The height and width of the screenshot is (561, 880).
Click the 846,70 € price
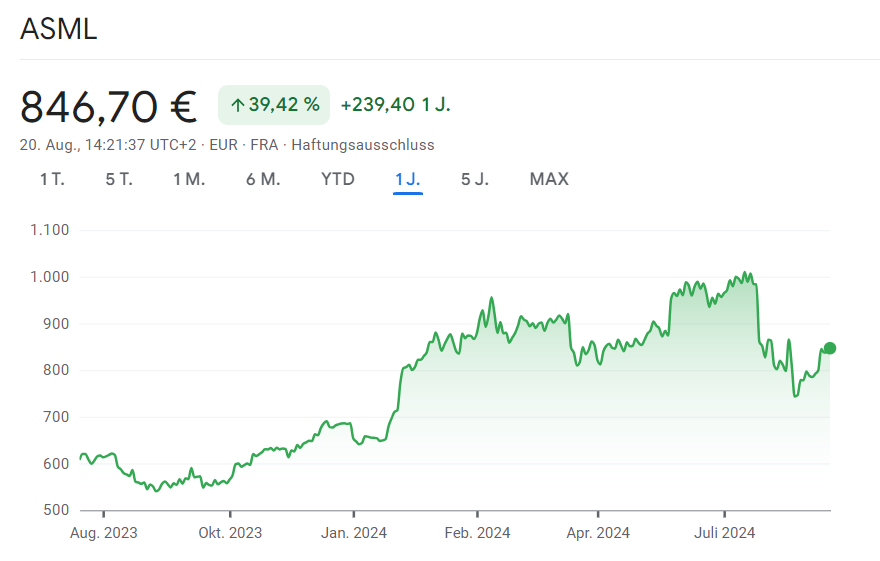[109, 107]
